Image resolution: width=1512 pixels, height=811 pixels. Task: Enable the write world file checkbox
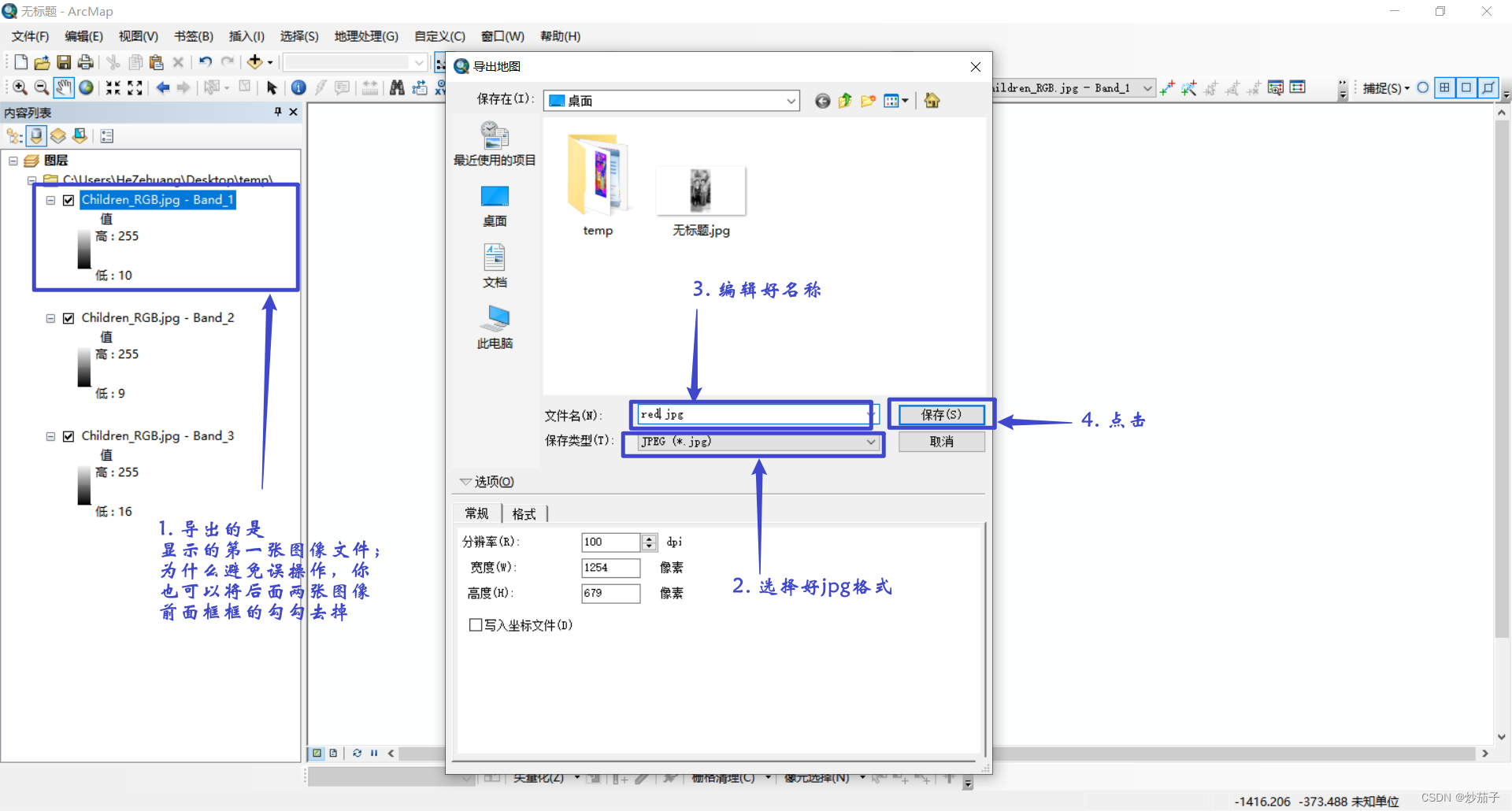click(x=476, y=625)
